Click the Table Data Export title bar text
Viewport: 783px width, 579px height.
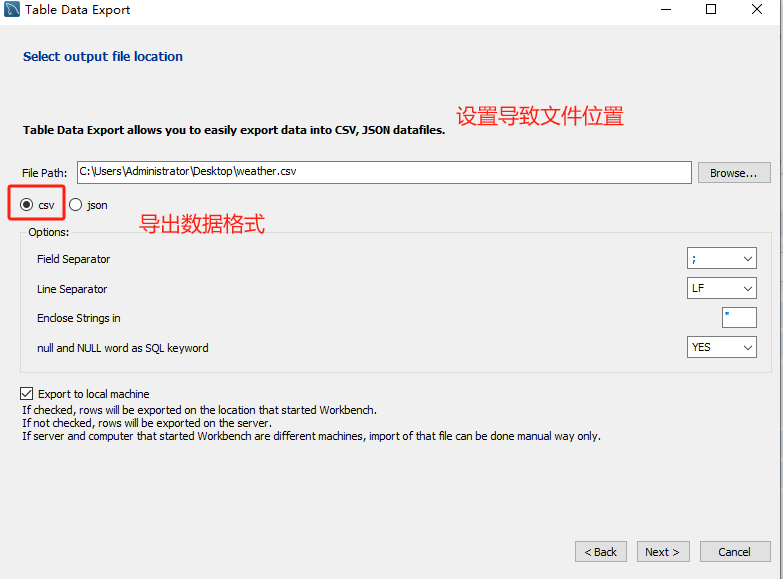(78, 10)
